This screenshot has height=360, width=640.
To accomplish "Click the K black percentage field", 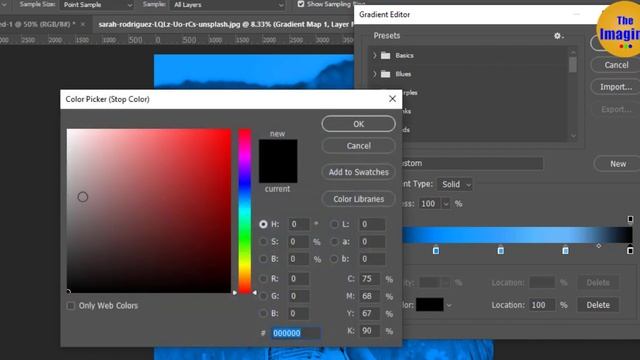I will (370, 331).
